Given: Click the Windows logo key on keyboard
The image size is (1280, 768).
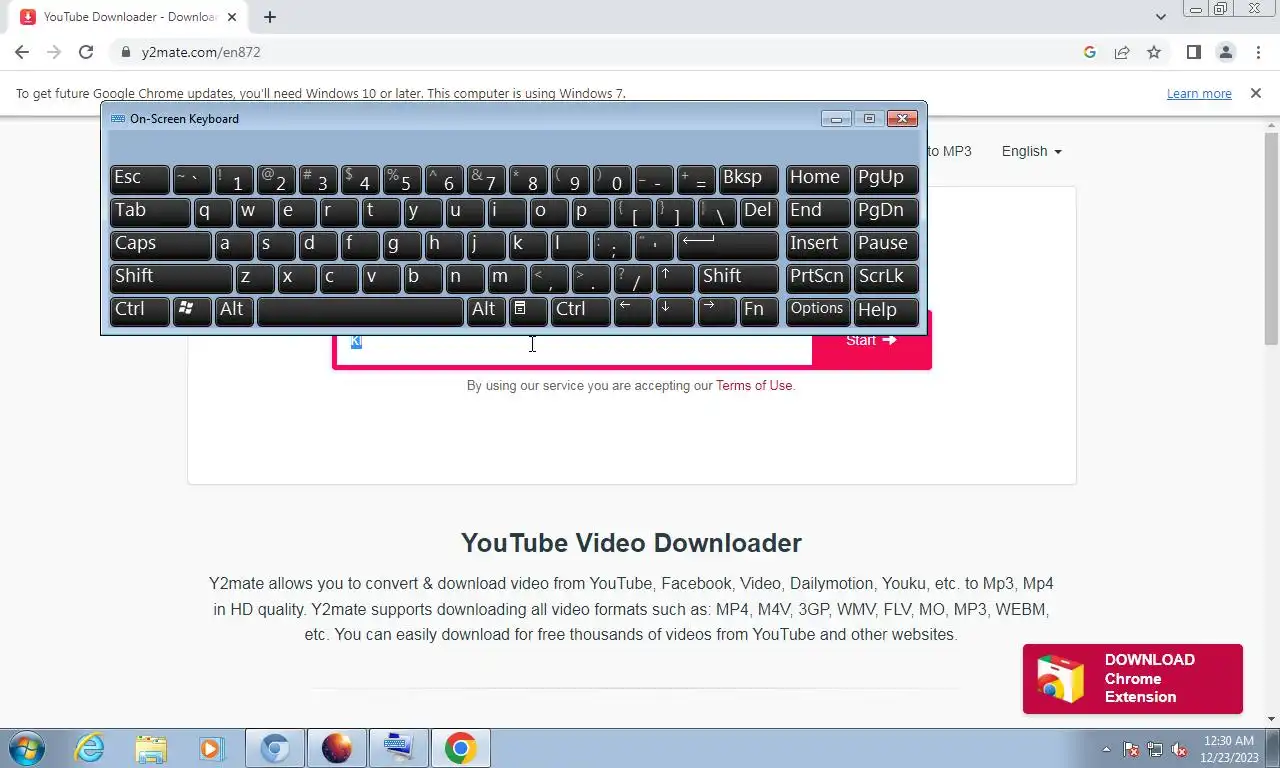Looking at the screenshot, I should coord(192,311).
